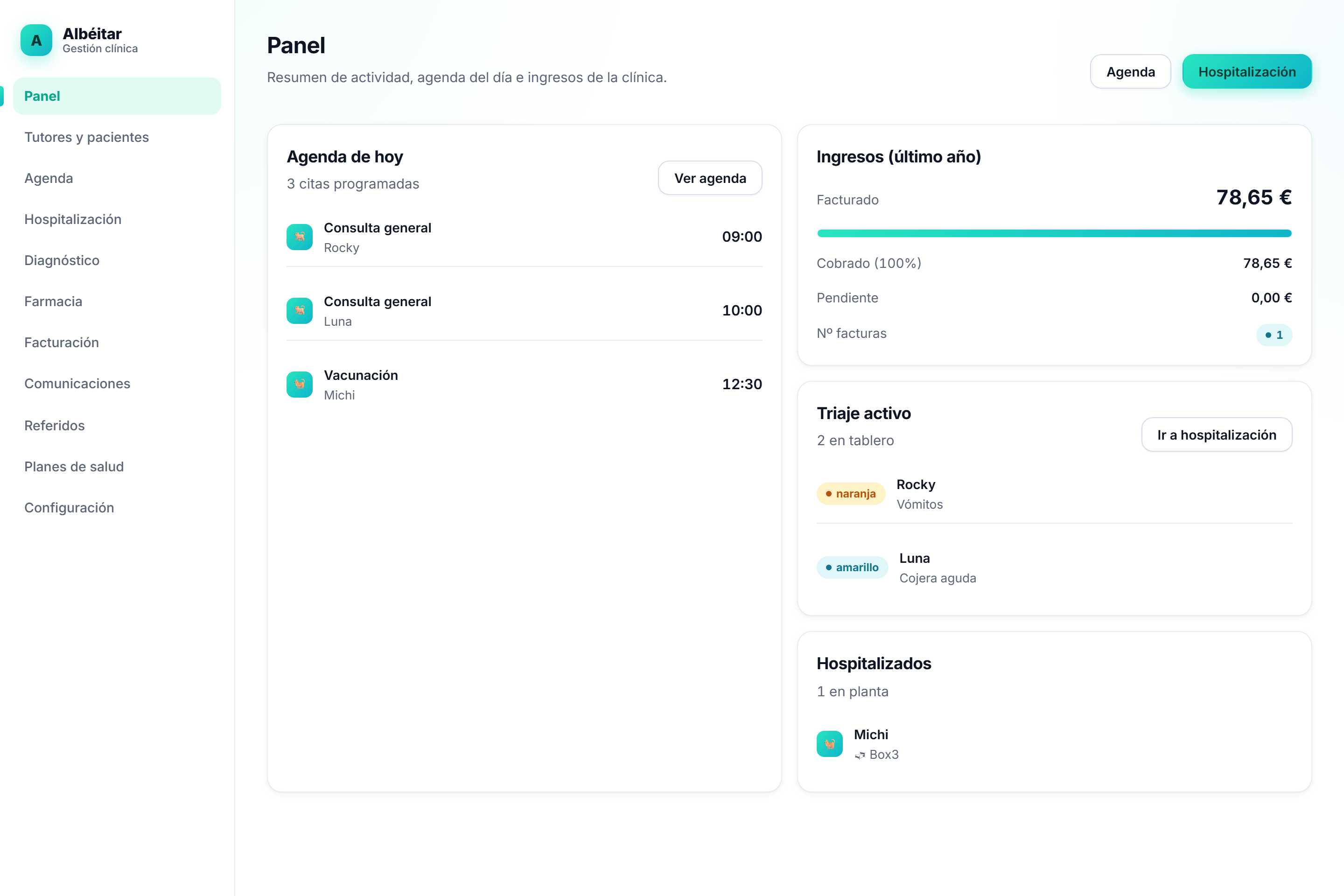Click the Facturado progress bar
The width and height of the screenshot is (1344, 896).
pyautogui.click(x=1054, y=233)
